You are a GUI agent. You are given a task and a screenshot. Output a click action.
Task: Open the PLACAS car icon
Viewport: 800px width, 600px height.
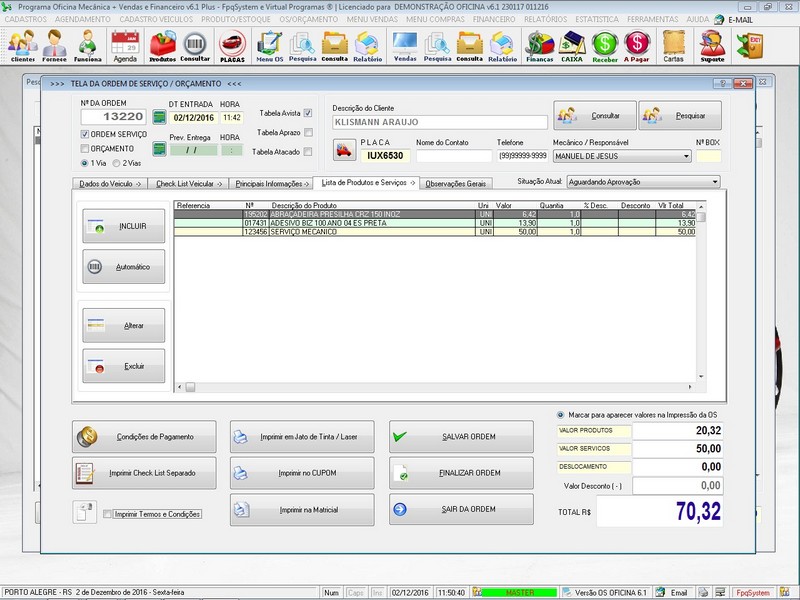232,46
